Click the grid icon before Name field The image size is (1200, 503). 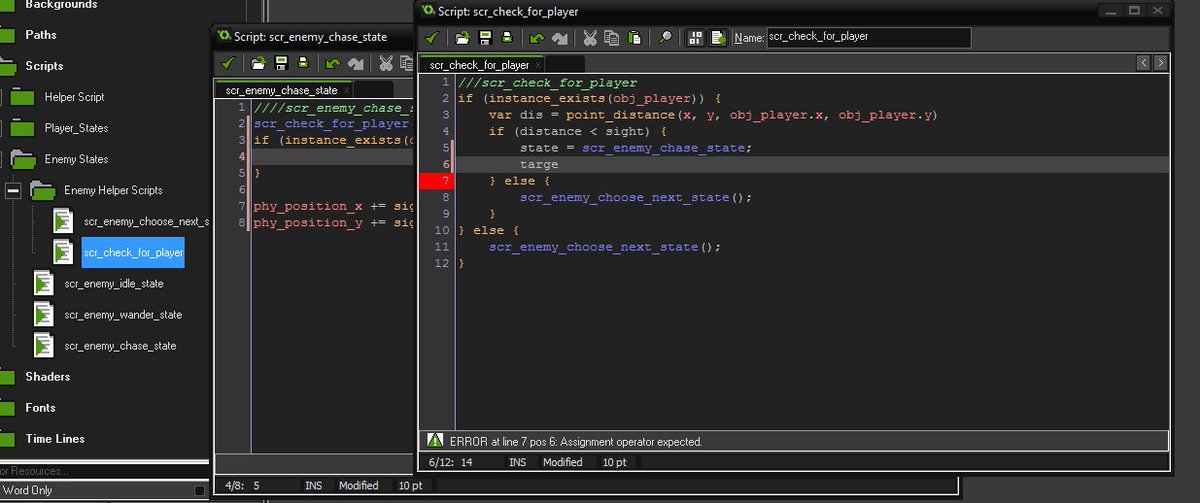pos(696,38)
